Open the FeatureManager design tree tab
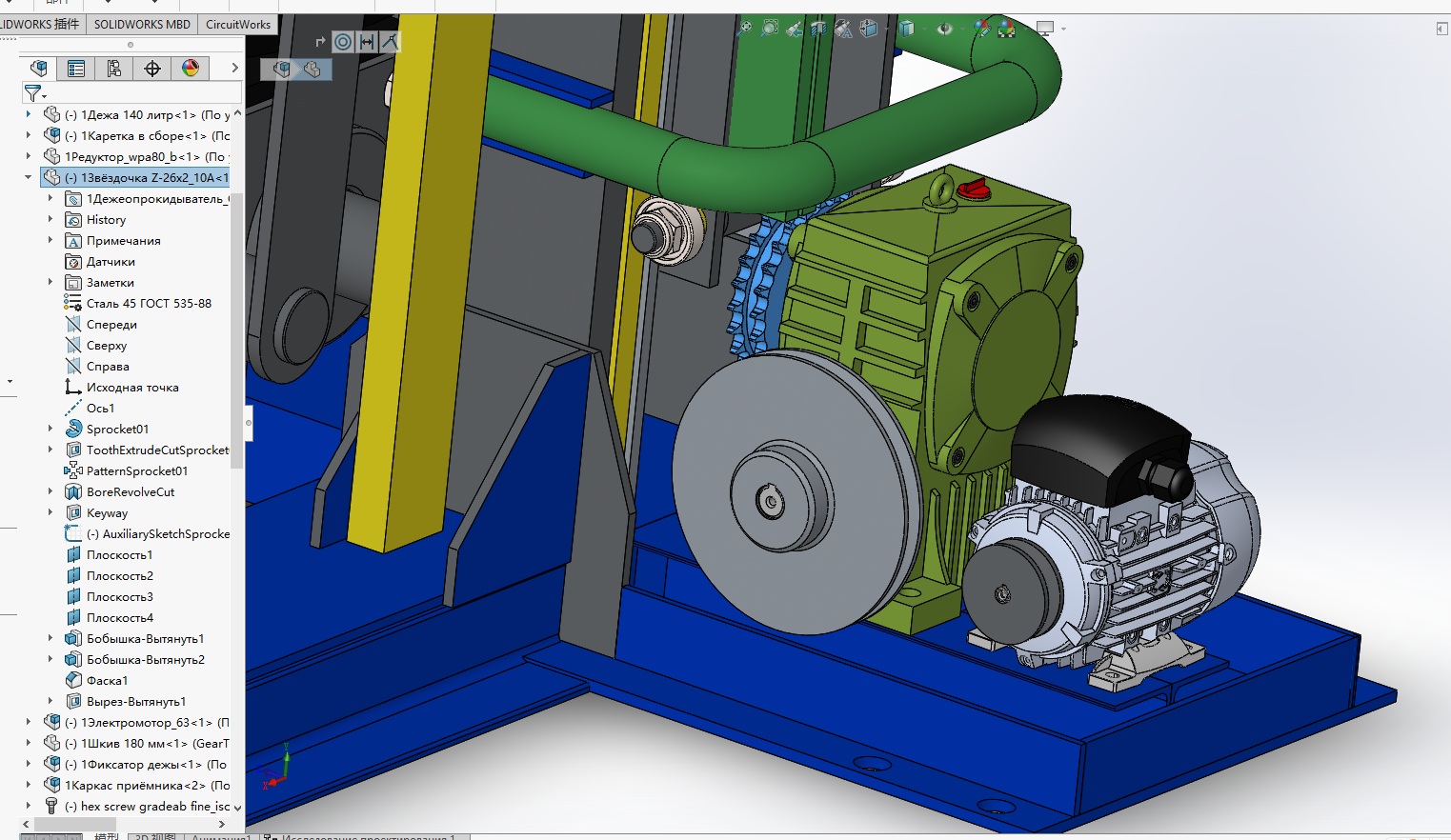 [x=39, y=68]
